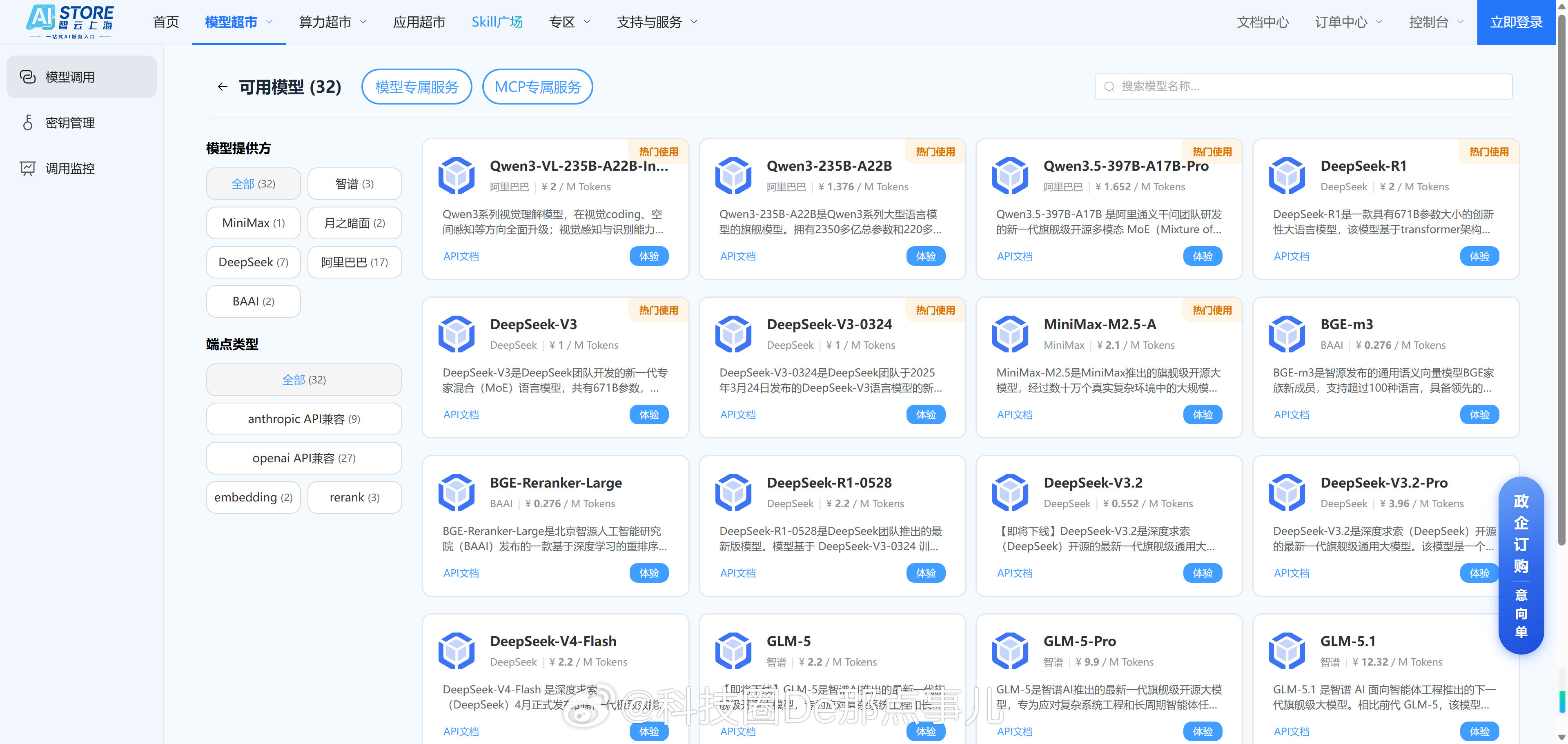Viewport: 1568px width, 744px height.
Task: Click the 立即登录 button
Action: [x=1516, y=22]
